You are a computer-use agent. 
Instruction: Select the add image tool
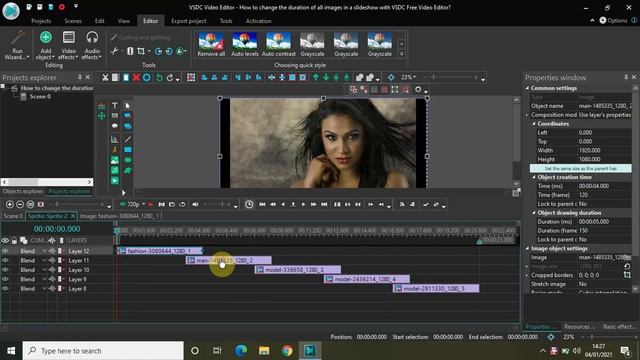click(115, 160)
